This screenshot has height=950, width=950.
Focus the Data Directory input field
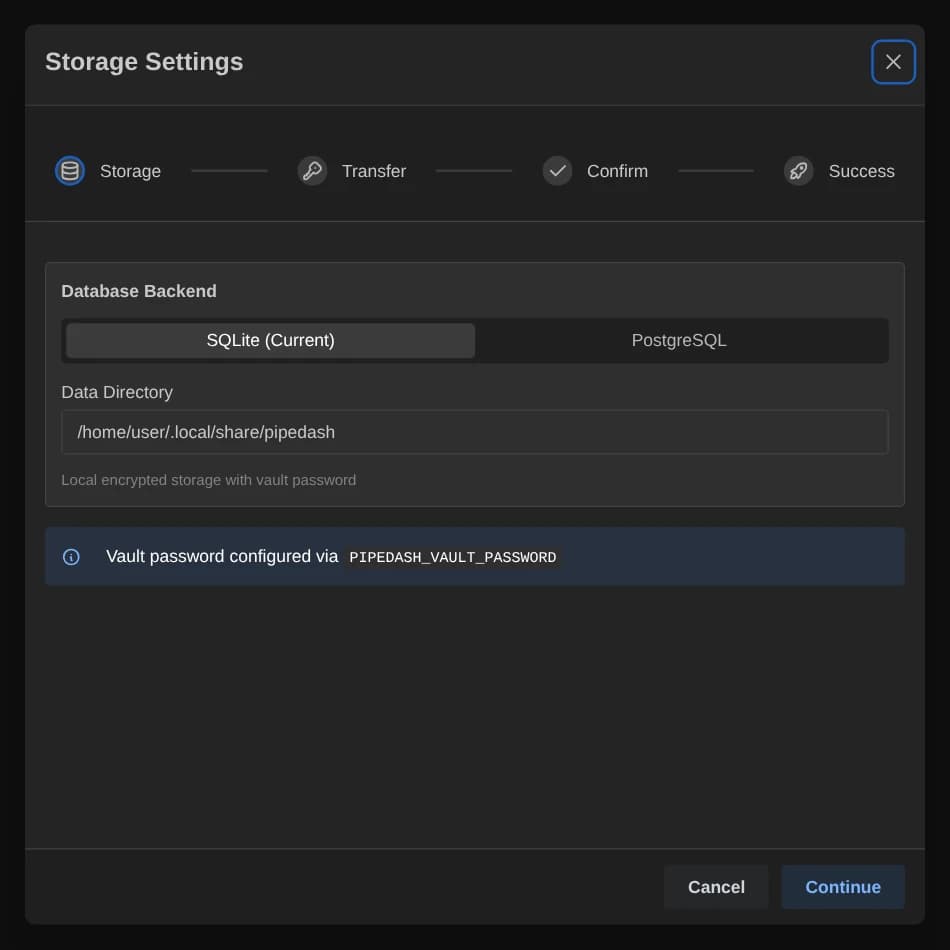click(x=475, y=432)
